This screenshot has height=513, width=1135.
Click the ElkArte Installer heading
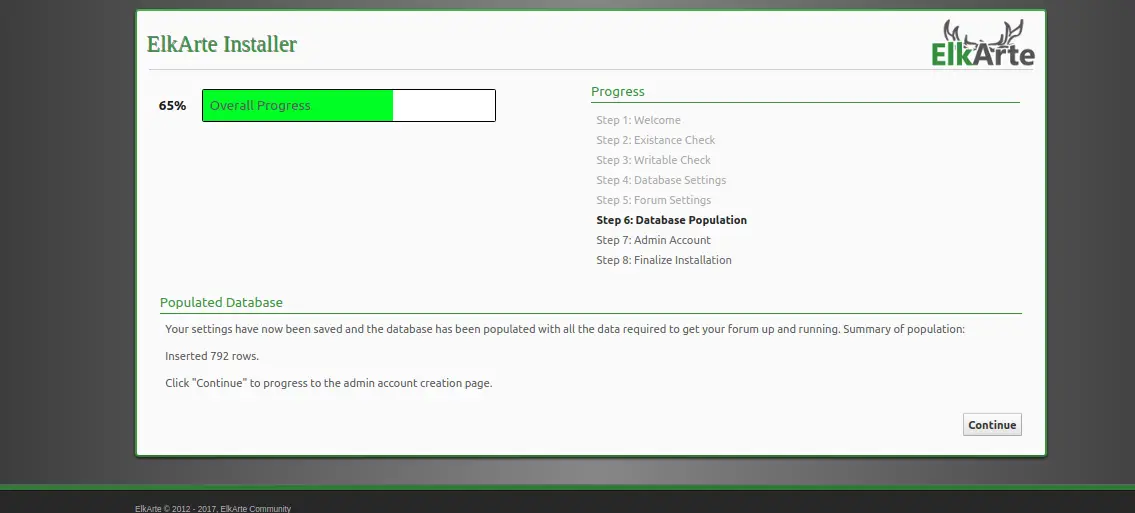coord(221,44)
